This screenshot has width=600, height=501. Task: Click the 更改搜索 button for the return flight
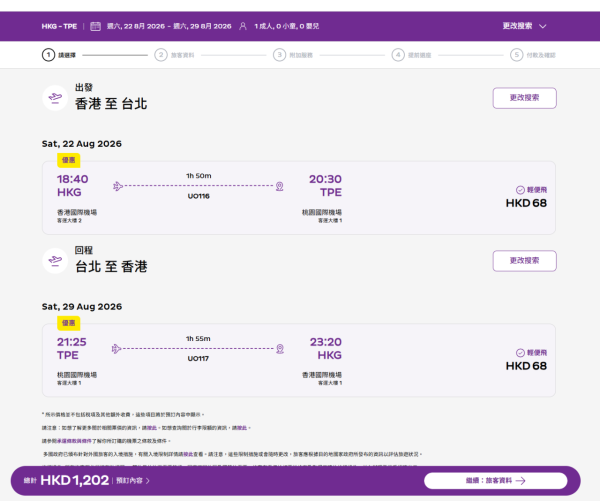tap(524, 261)
